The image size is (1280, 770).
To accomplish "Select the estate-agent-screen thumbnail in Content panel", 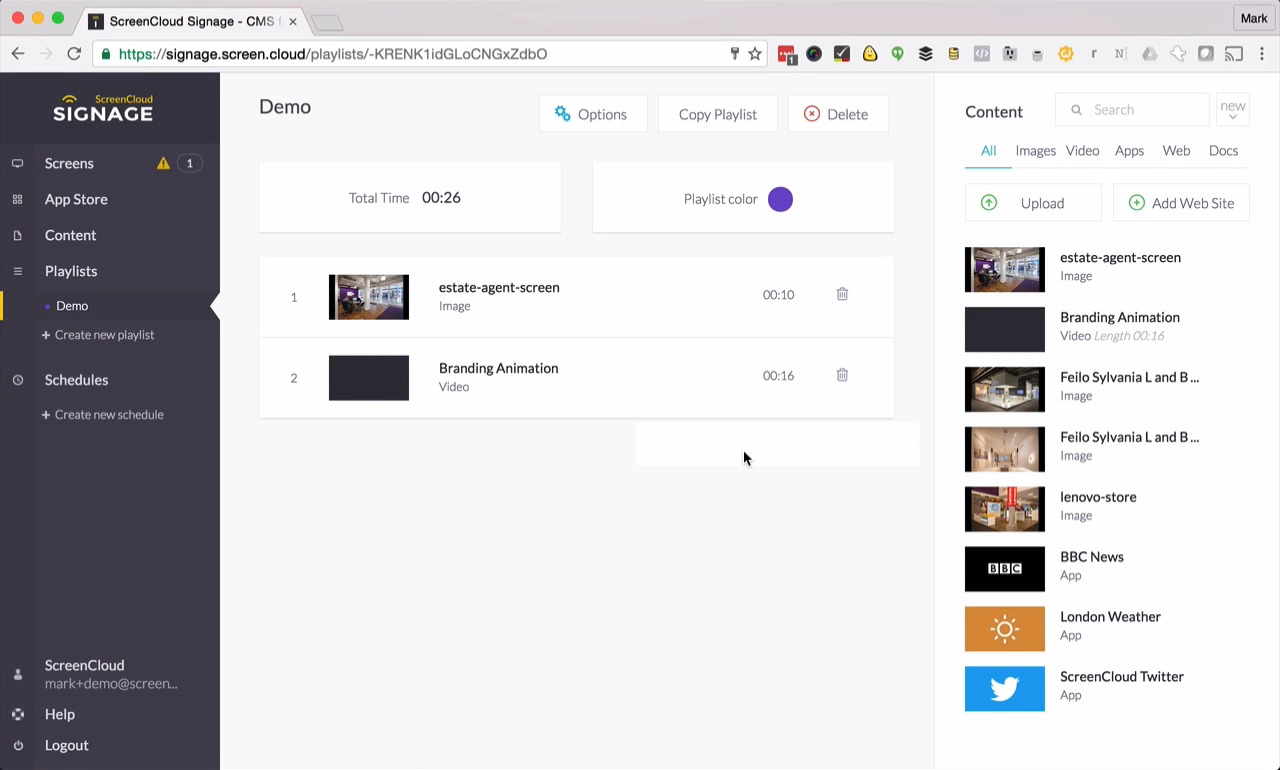I will click(x=1004, y=269).
